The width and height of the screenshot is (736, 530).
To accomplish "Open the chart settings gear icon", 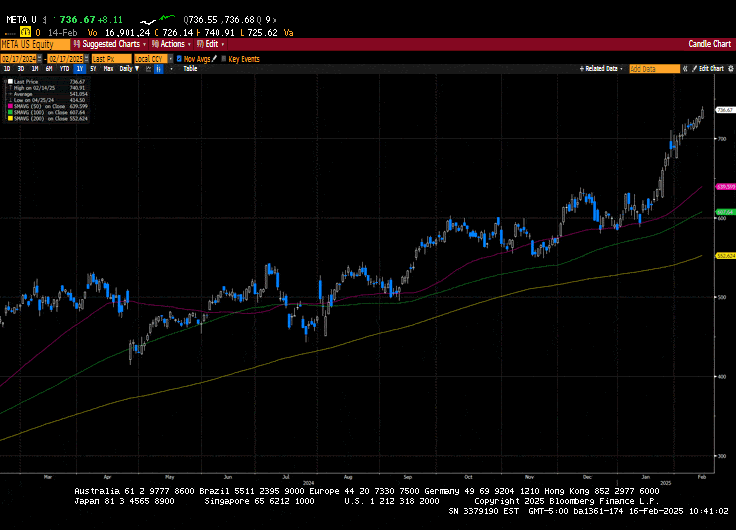I will (x=729, y=68).
